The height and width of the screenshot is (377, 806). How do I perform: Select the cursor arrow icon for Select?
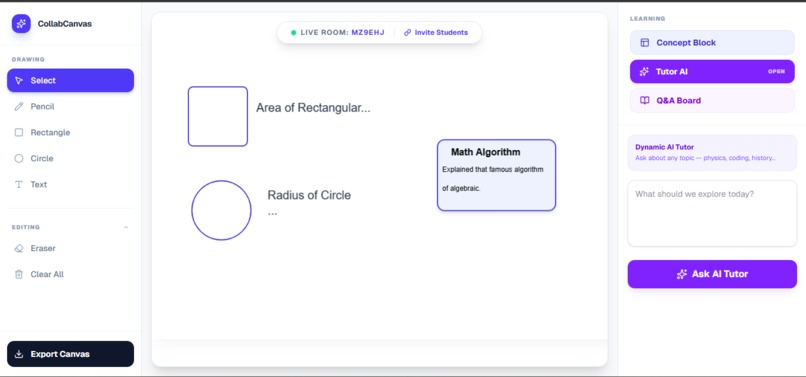point(19,81)
